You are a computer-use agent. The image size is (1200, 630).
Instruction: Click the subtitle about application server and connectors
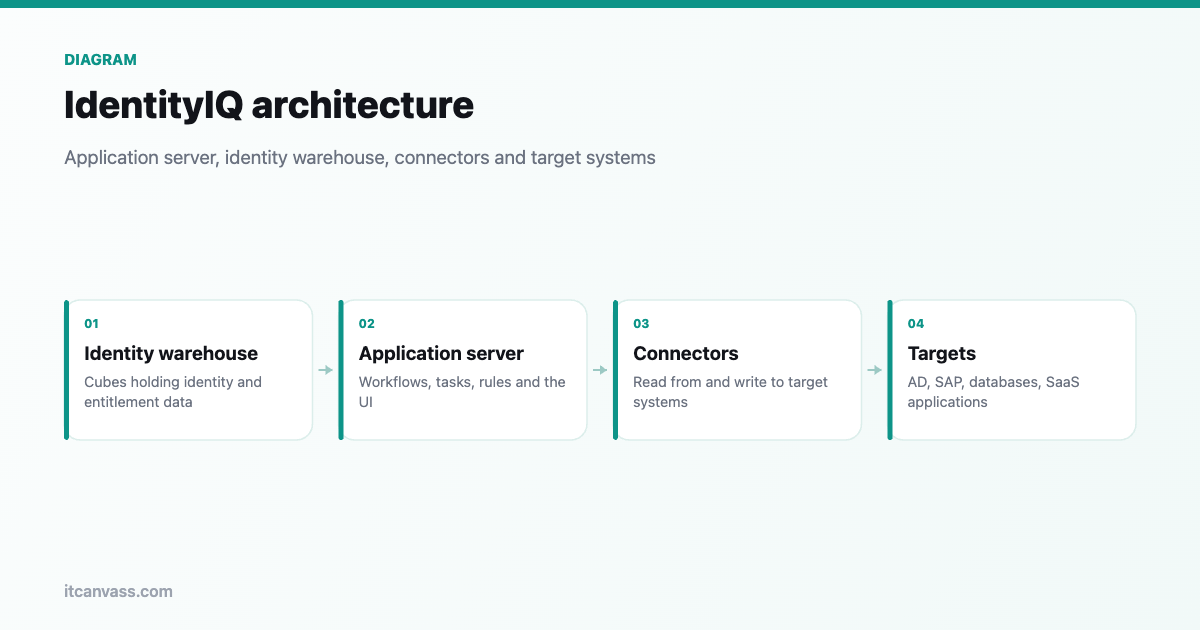coord(360,157)
